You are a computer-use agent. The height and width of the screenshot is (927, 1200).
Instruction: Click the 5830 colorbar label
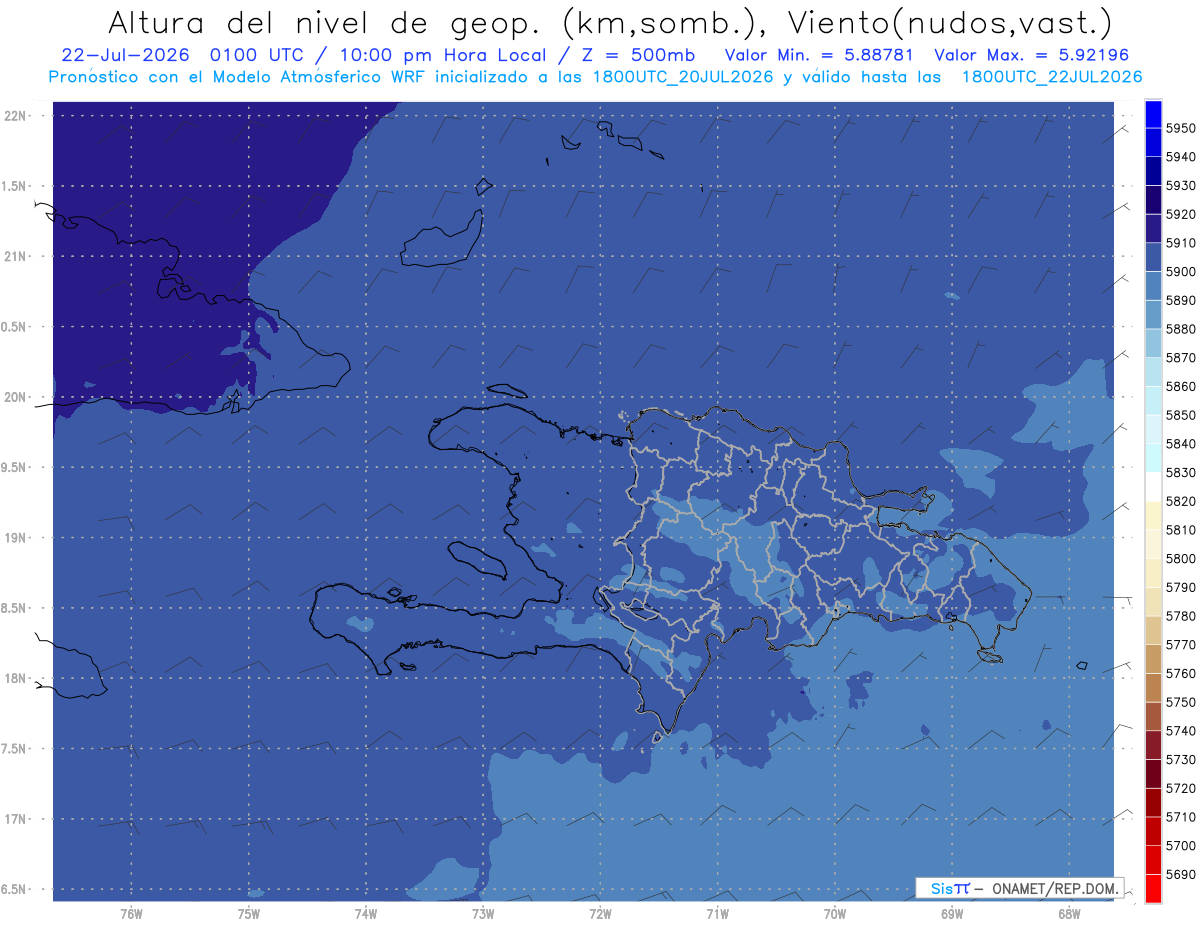tap(1181, 473)
